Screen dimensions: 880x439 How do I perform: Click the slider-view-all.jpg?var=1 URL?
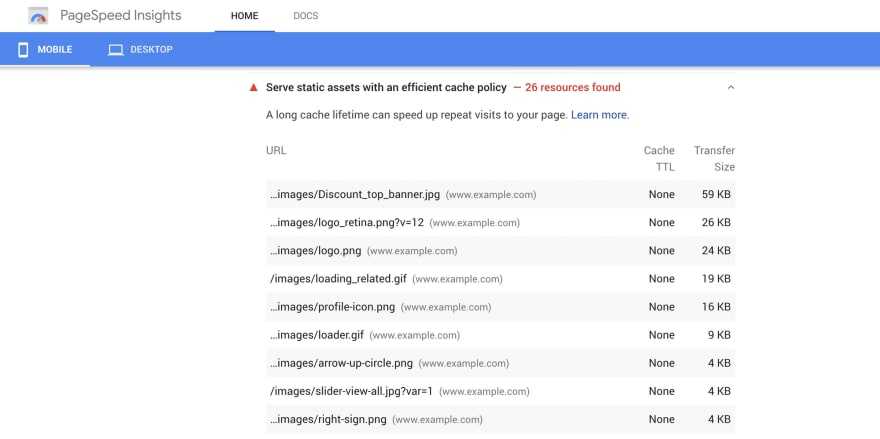[x=351, y=391]
